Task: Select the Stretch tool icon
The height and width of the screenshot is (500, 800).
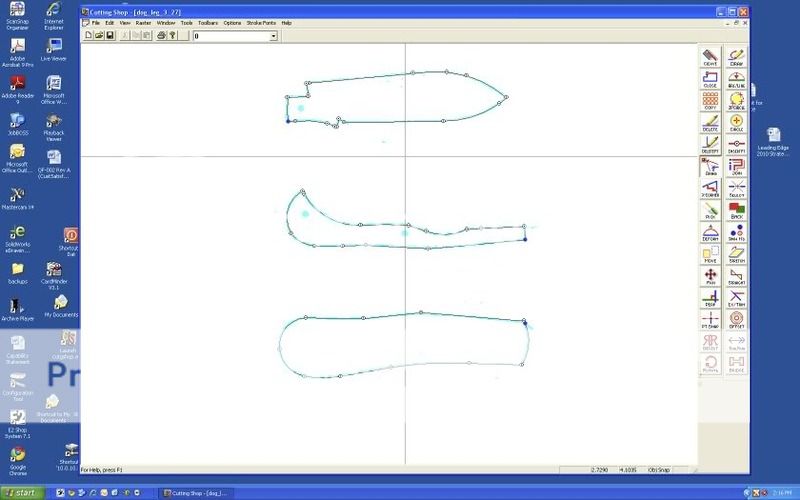Action: (737, 254)
